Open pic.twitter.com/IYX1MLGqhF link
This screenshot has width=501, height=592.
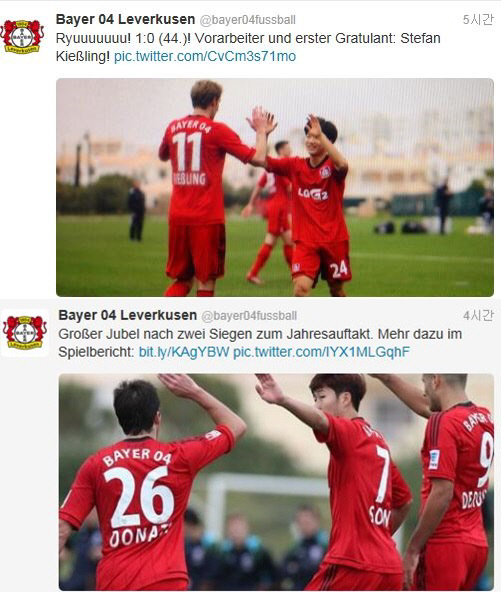pyautogui.click(x=321, y=352)
